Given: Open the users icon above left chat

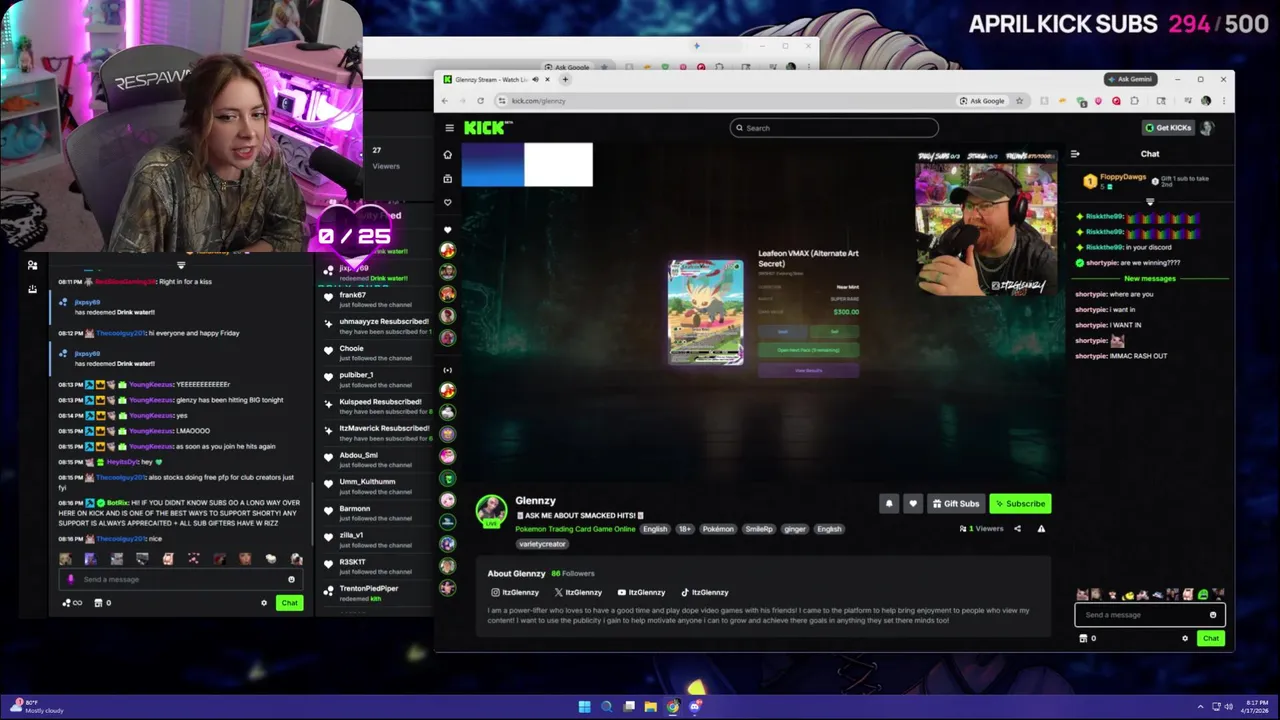Looking at the screenshot, I should pos(32,265).
